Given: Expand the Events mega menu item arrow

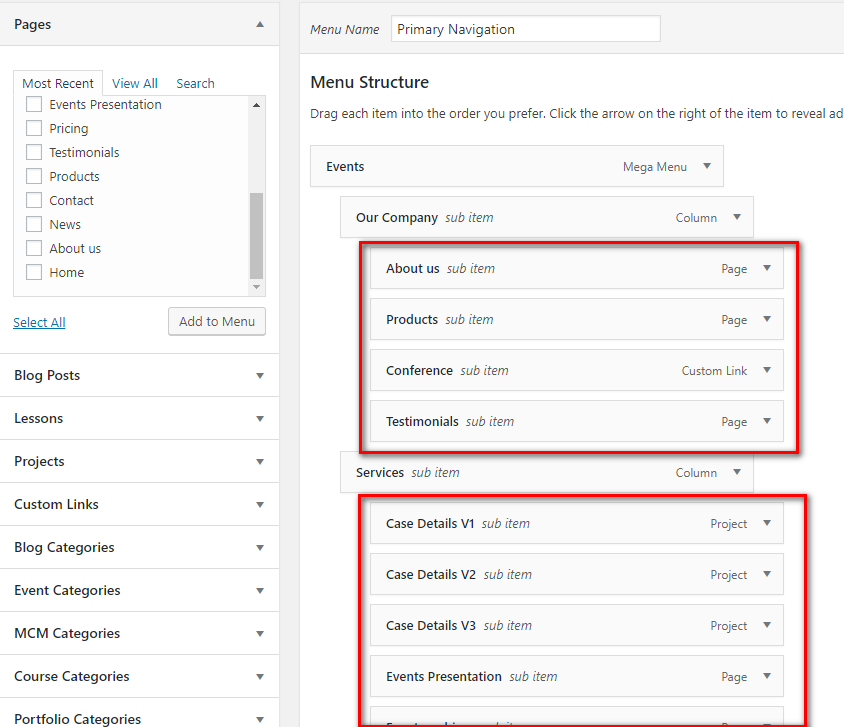Looking at the screenshot, I should (x=707, y=167).
